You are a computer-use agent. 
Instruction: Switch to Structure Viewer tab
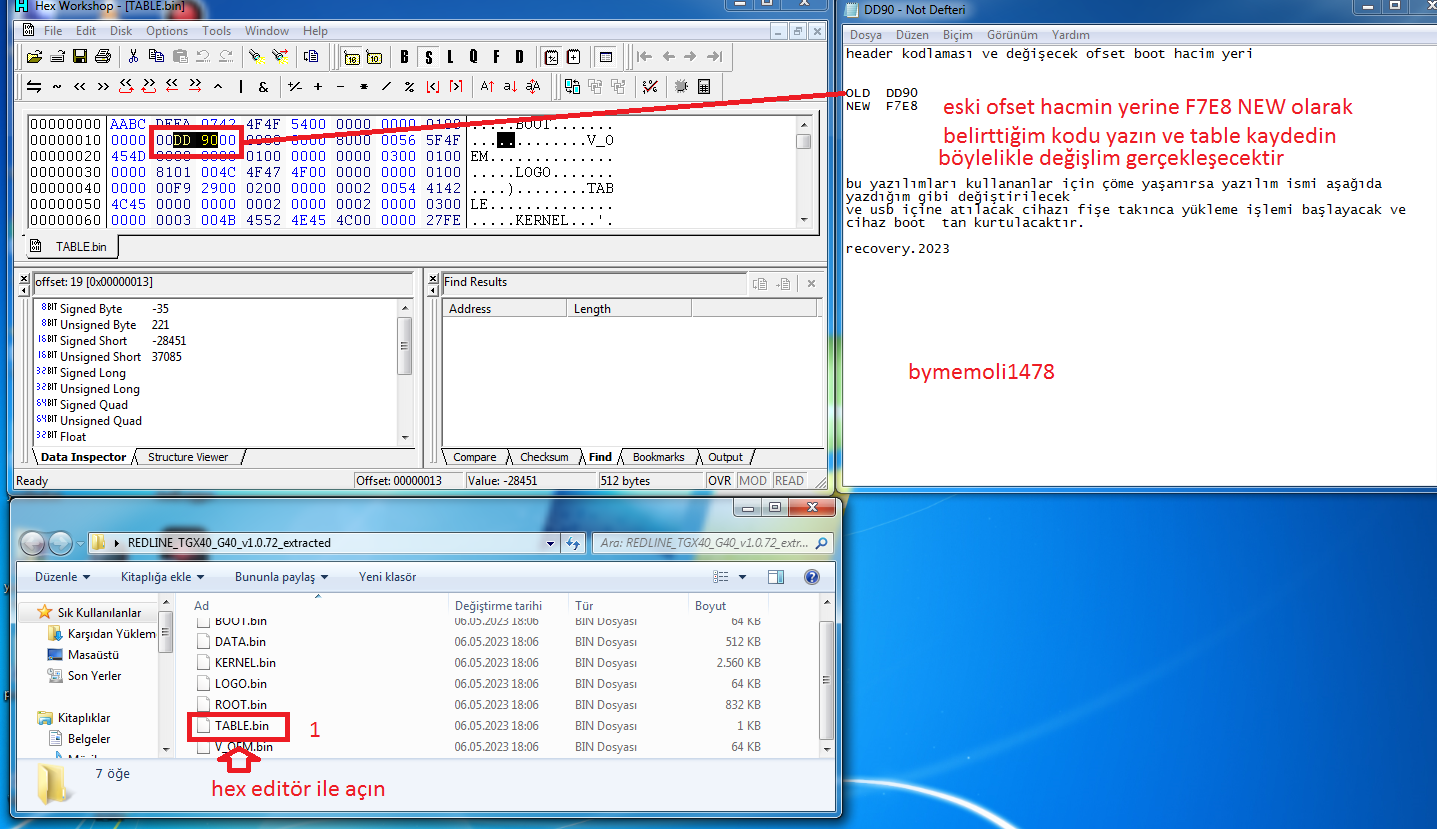click(188, 457)
